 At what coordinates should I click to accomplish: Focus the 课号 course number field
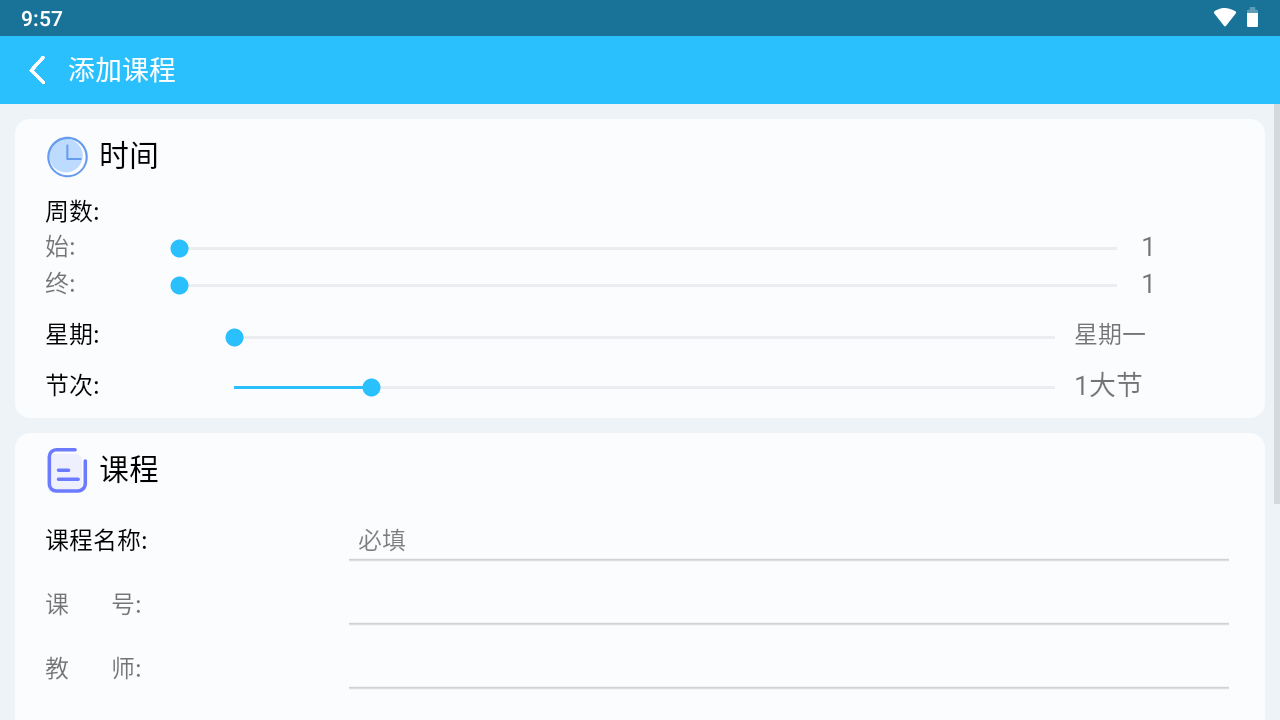(788, 605)
